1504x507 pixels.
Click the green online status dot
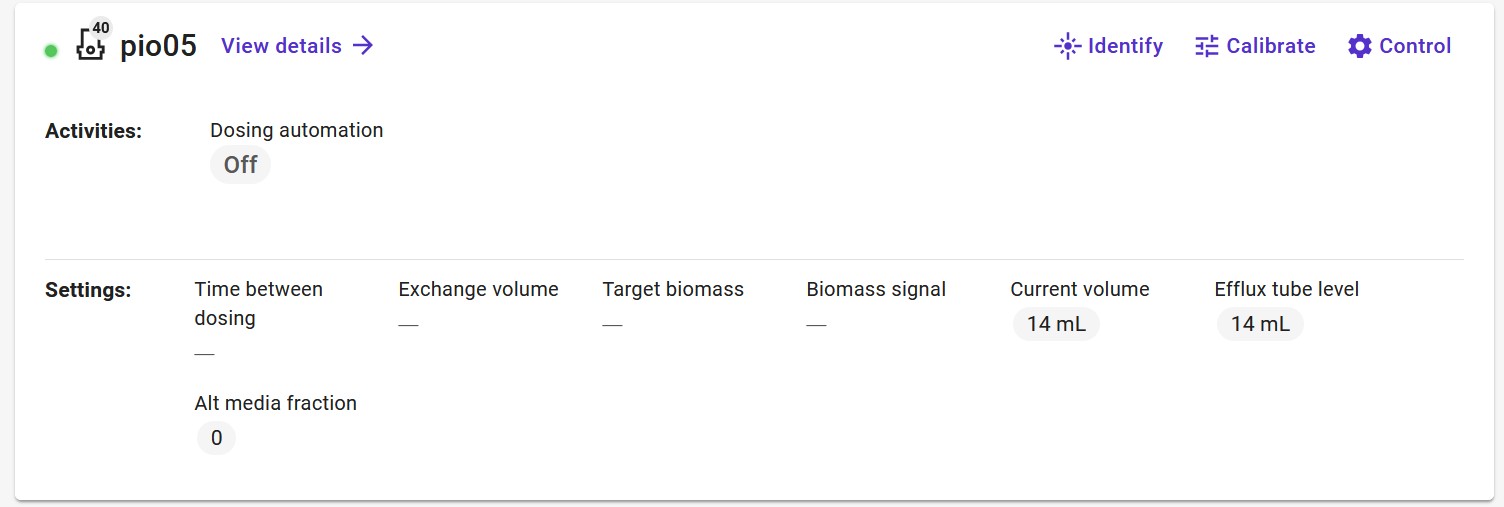coord(51,50)
